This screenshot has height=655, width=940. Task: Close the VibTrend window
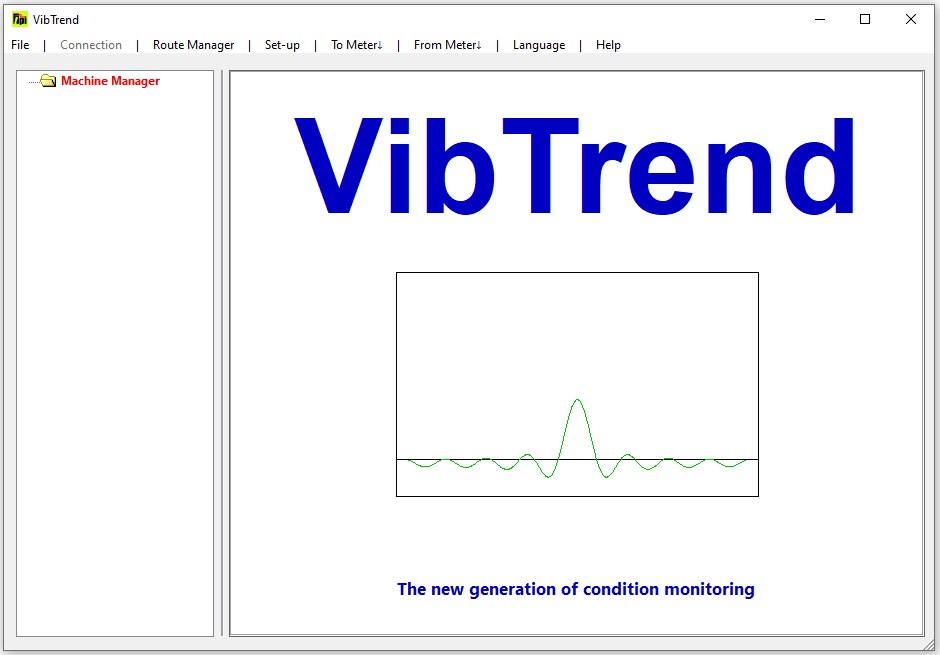tap(911, 19)
